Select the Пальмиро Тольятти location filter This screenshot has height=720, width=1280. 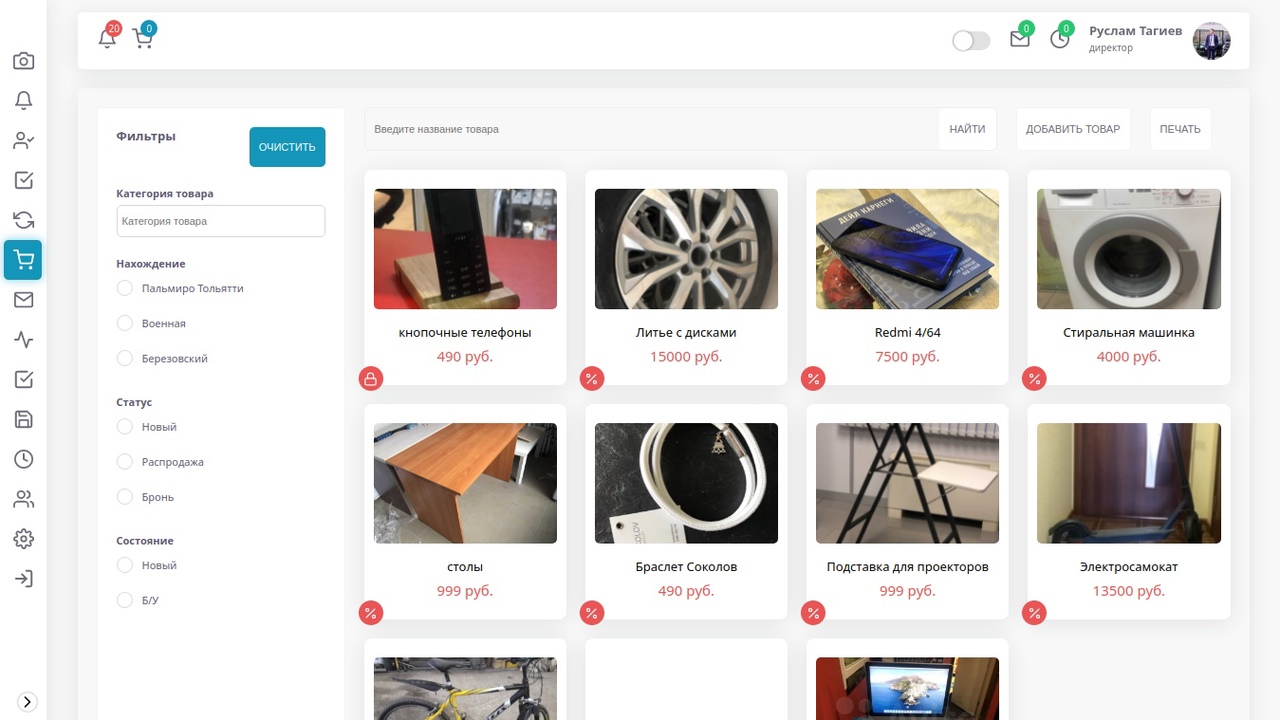point(125,288)
